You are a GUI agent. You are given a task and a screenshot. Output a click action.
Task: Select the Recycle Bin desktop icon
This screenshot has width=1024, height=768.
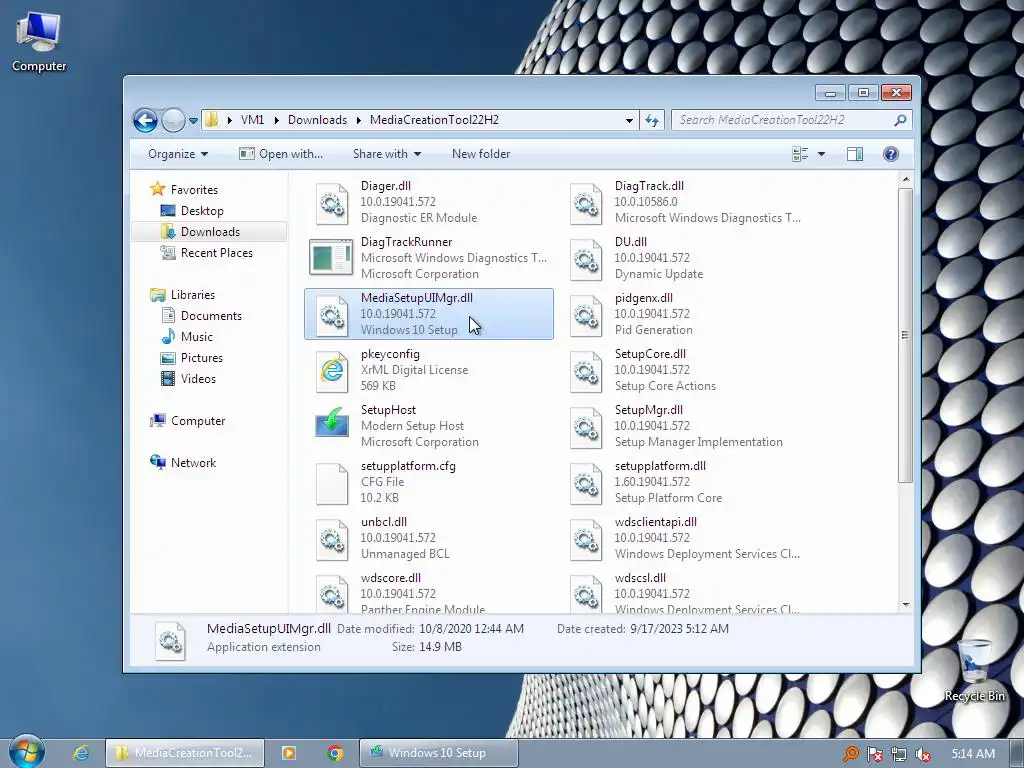pos(974,671)
